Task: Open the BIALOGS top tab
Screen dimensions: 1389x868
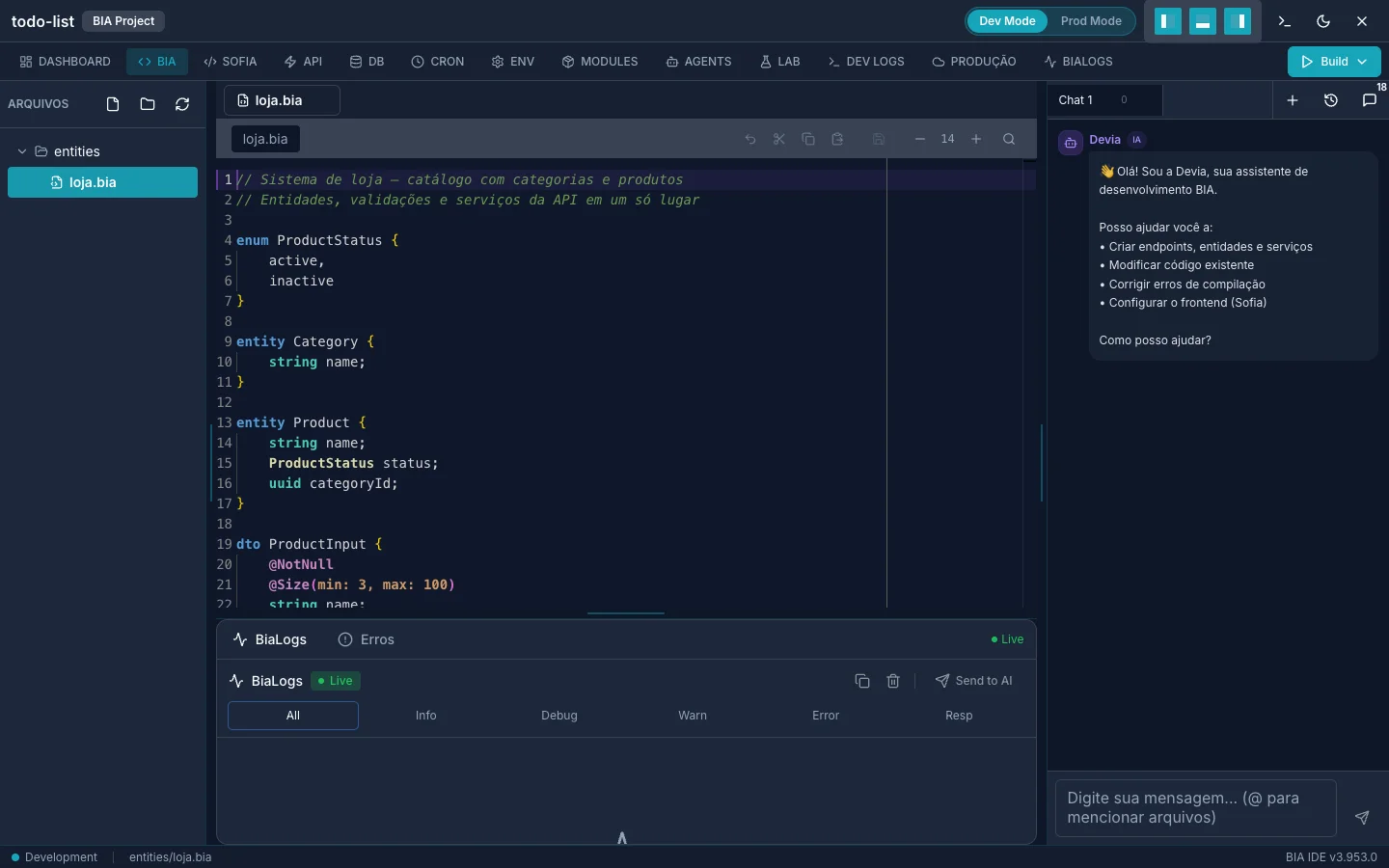Action: pos(1078,62)
